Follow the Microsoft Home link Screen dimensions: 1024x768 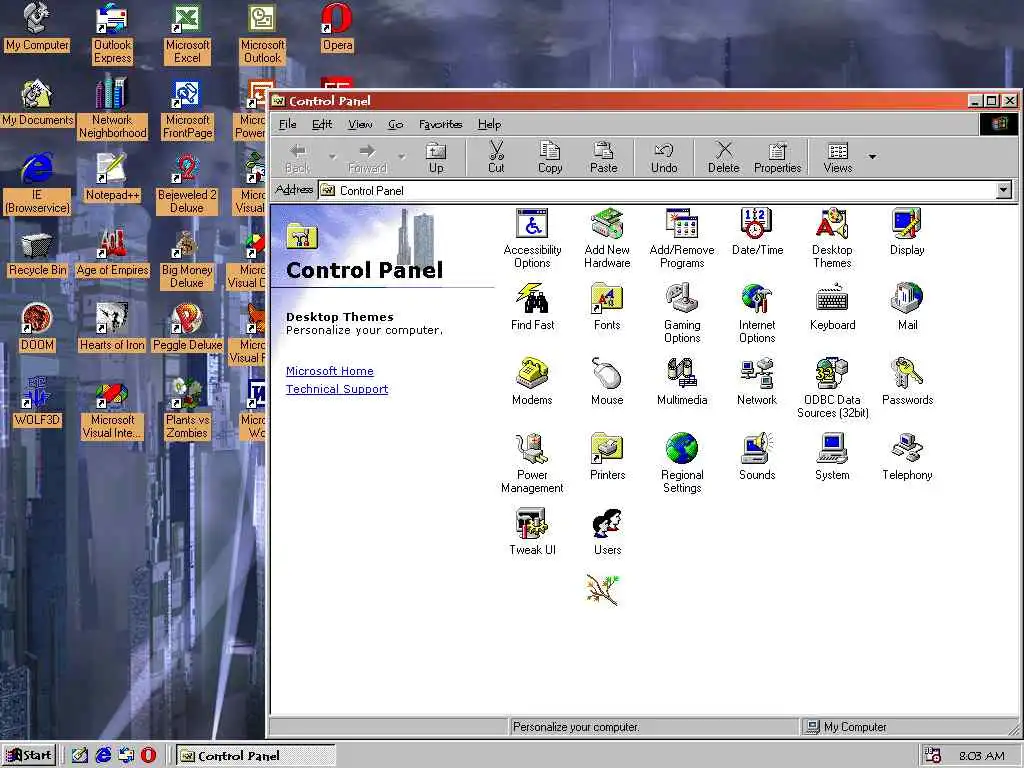click(x=329, y=371)
